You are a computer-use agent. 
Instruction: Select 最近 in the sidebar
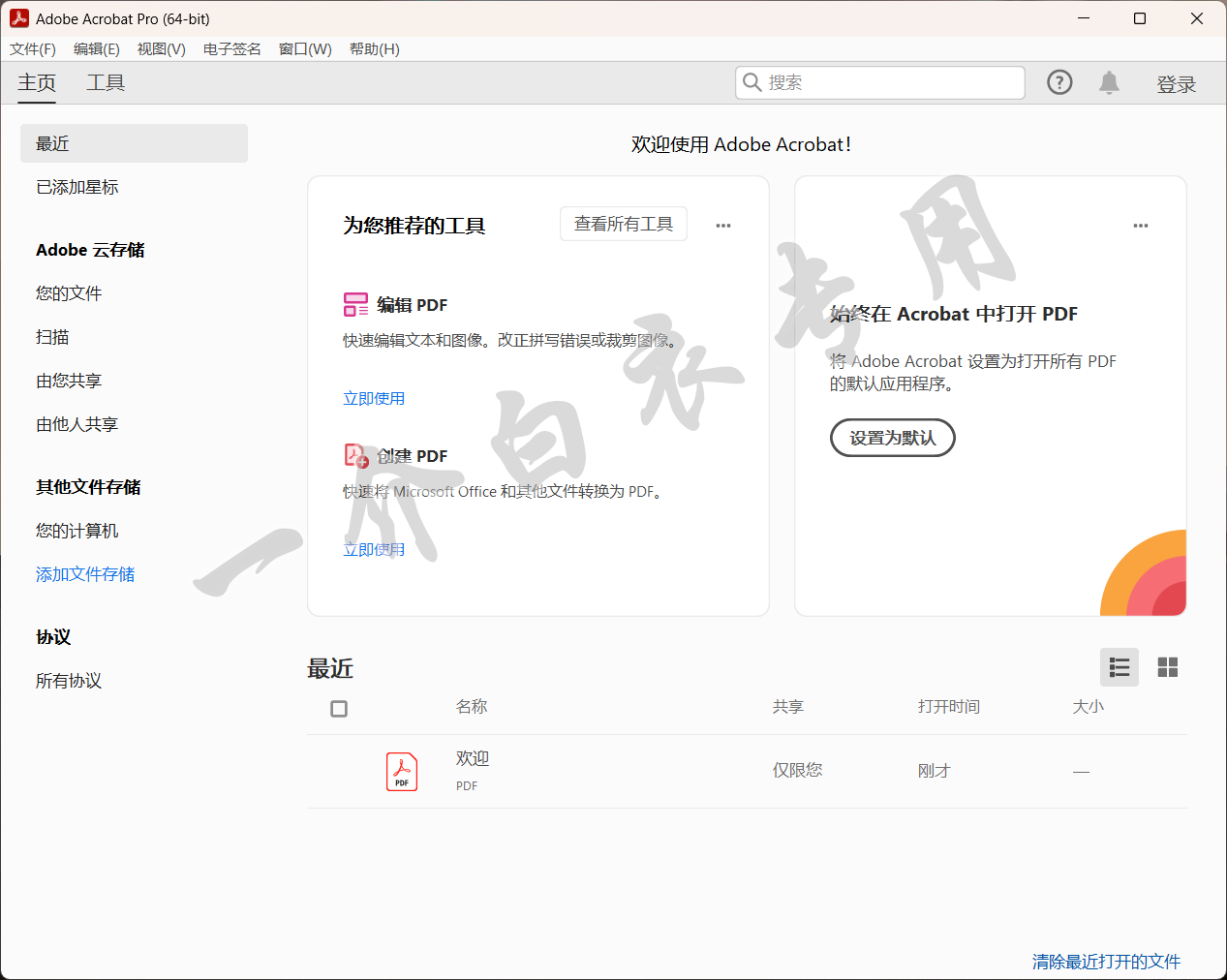[134, 143]
